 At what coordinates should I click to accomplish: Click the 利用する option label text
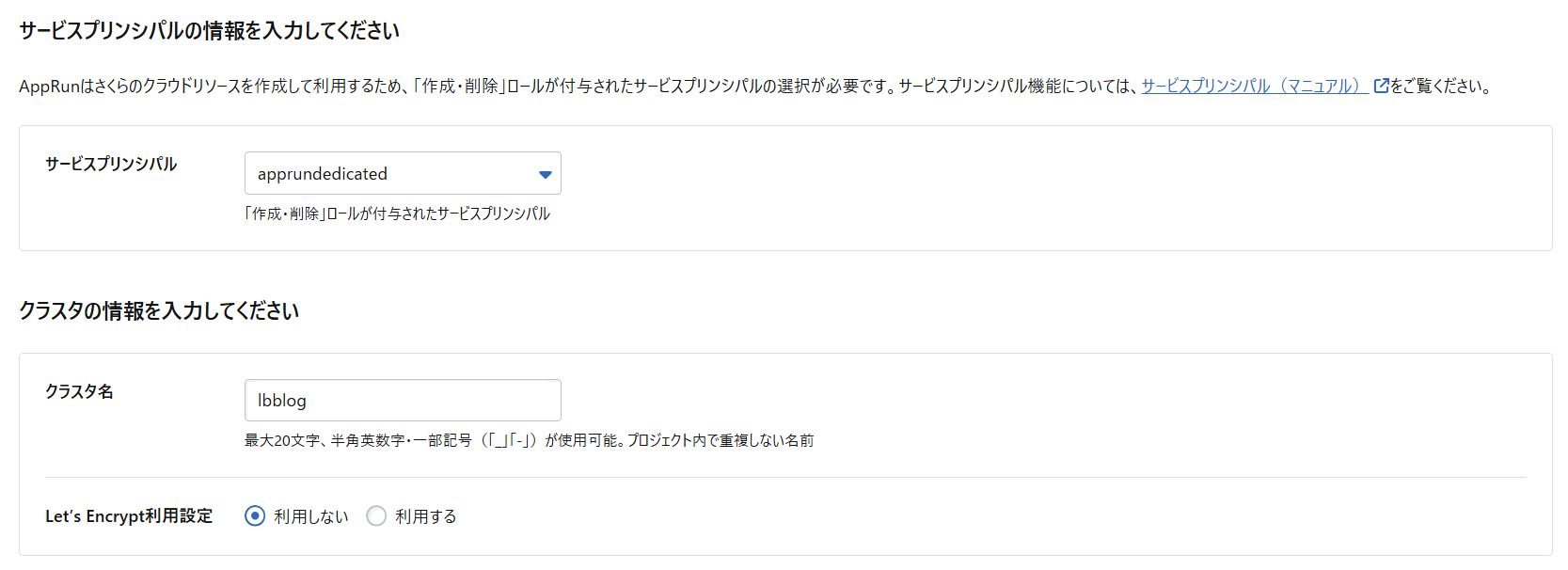425,516
